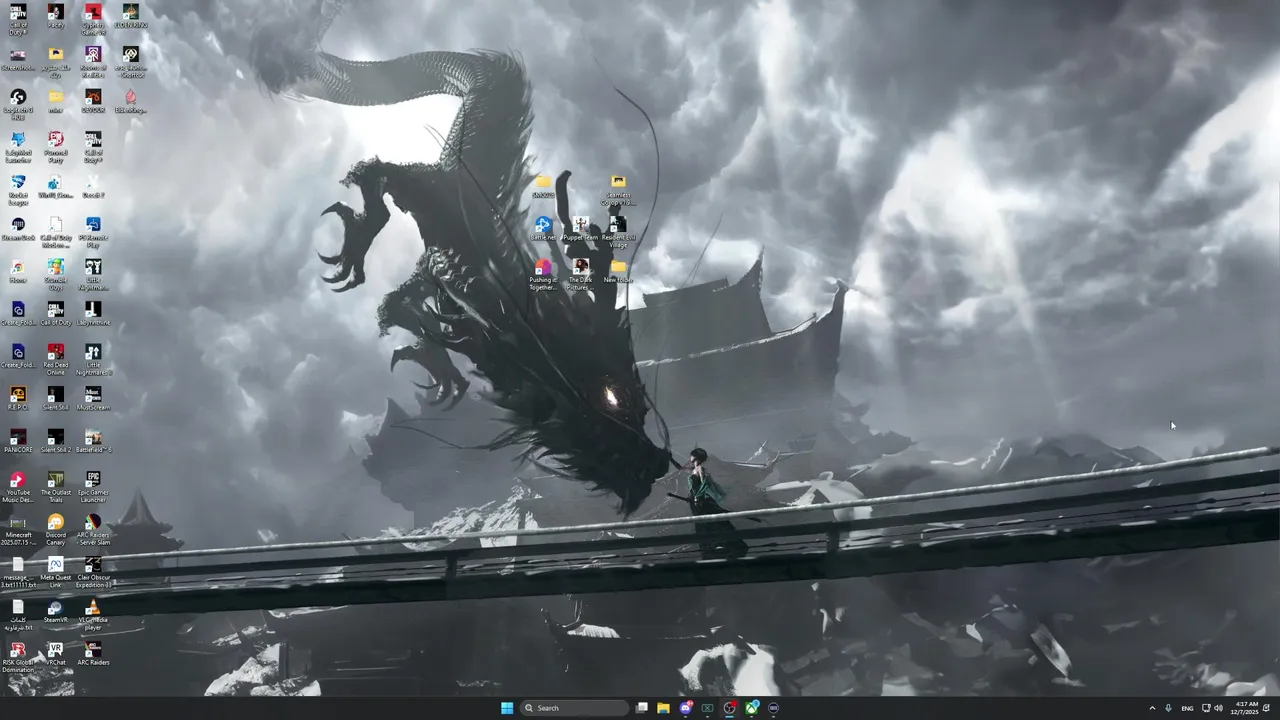
Task: Select RISK Global Domination icon
Action: [x=18, y=655]
